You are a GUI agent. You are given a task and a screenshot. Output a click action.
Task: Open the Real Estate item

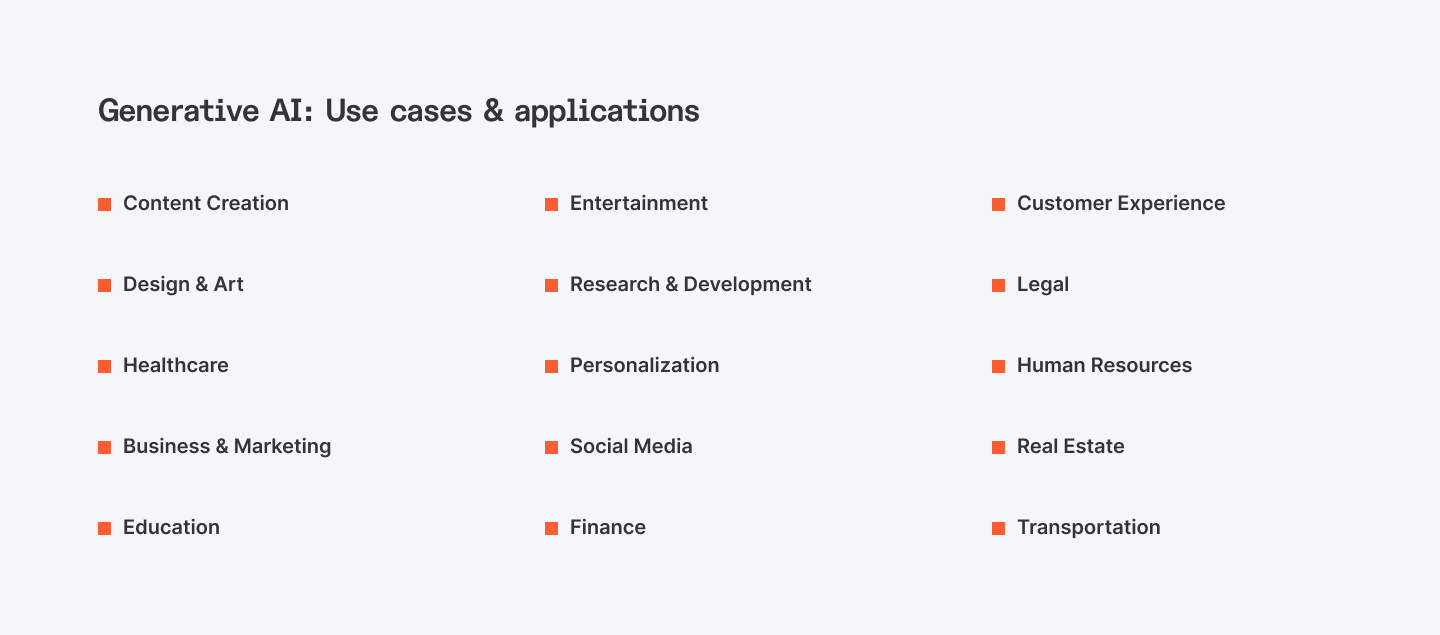[x=1070, y=446]
